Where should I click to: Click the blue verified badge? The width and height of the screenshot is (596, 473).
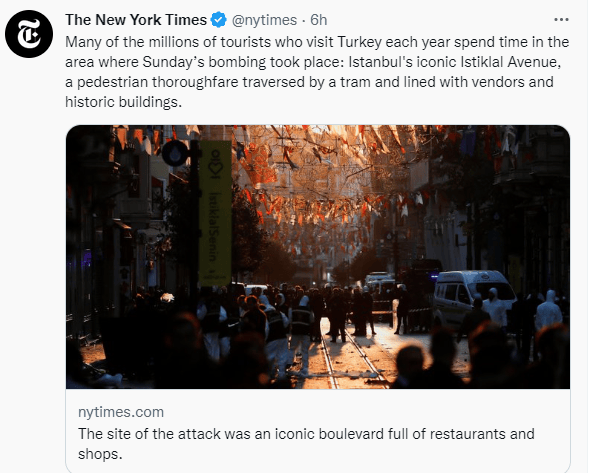coord(219,20)
